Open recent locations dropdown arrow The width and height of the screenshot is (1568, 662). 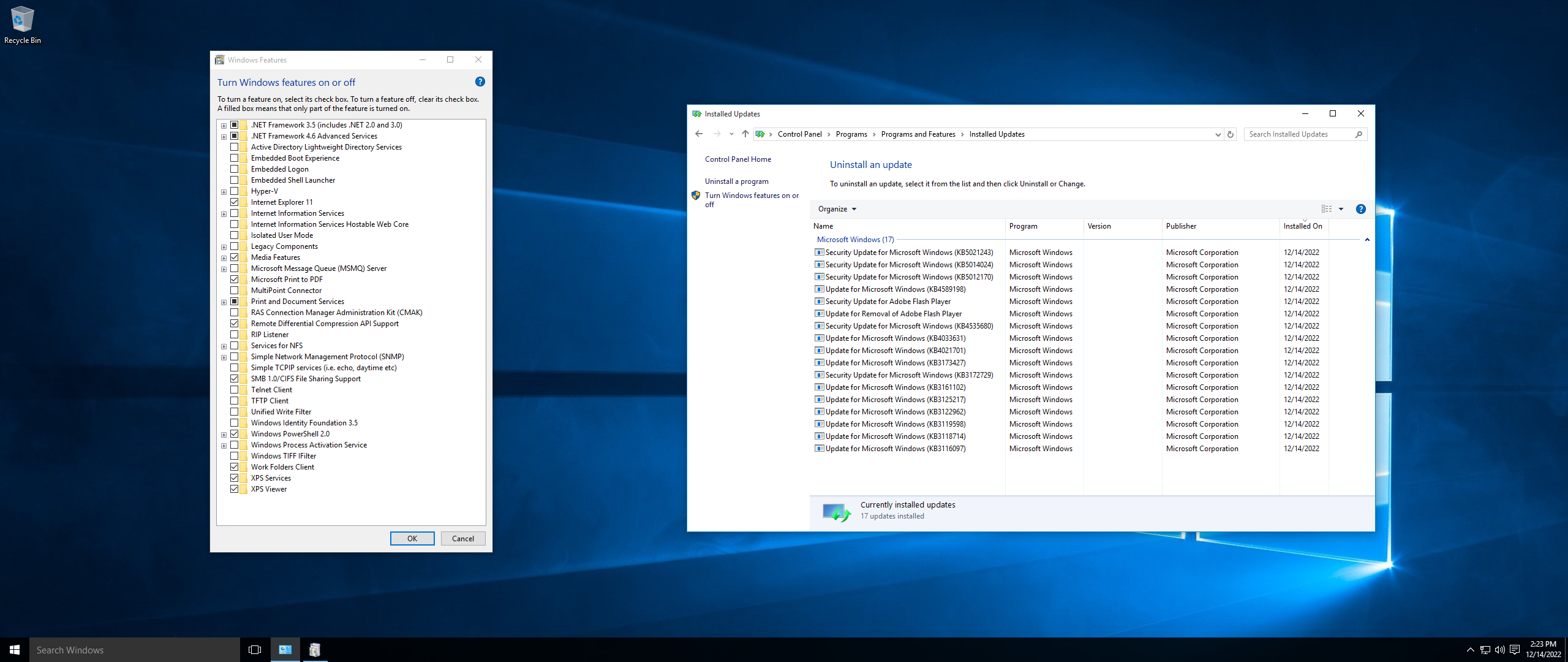(x=731, y=134)
